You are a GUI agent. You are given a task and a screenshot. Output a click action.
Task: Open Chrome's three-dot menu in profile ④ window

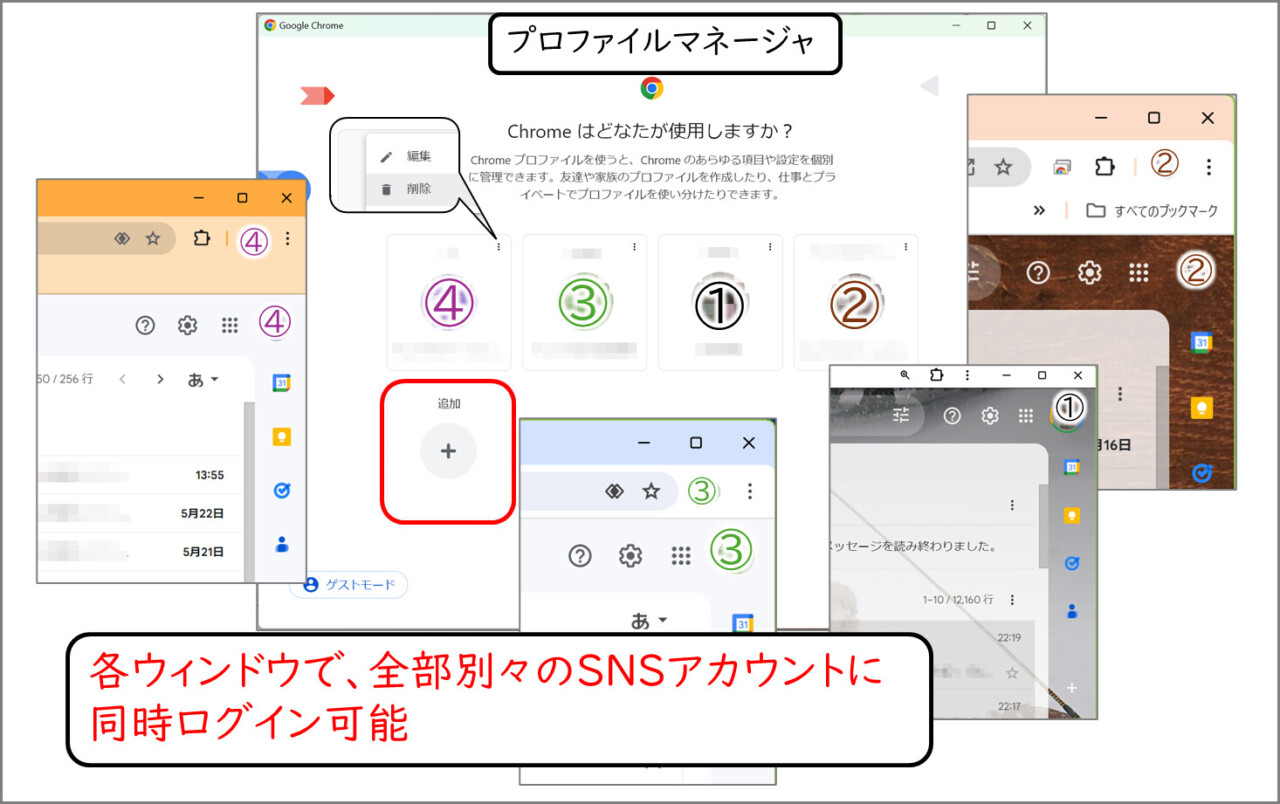click(x=288, y=239)
